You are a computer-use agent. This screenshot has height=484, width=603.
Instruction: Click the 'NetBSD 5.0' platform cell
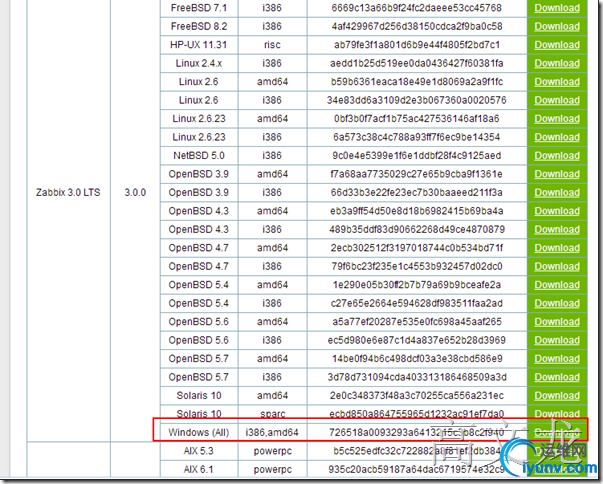pyautogui.click(x=199, y=156)
